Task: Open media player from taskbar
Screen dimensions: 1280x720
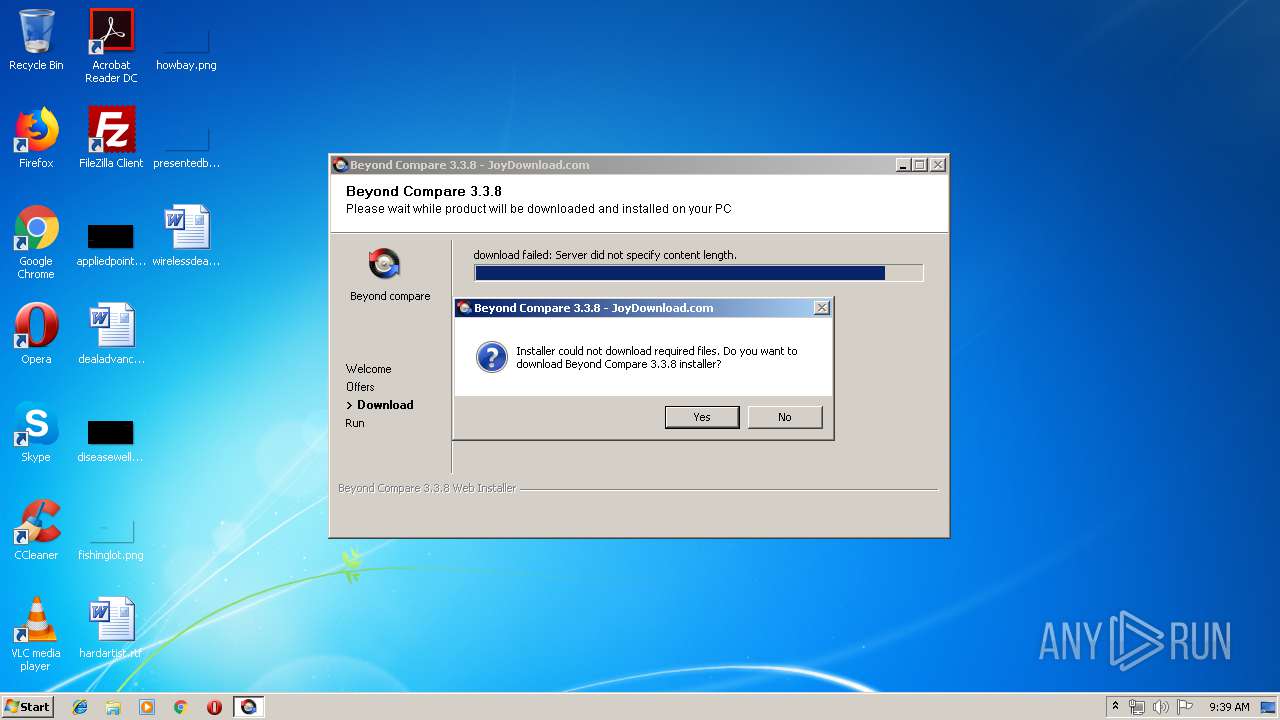Action: pyautogui.click(x=147, y=707)
